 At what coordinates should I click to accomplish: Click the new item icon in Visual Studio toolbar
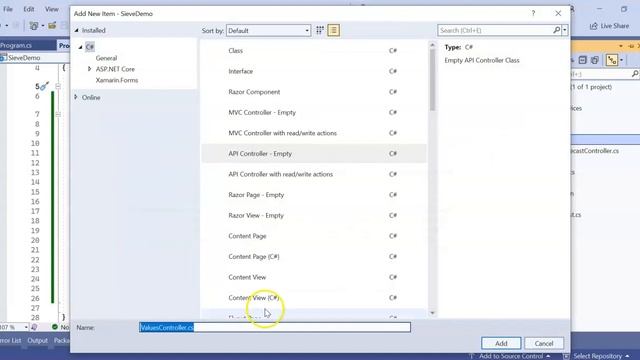pos(34,26)
